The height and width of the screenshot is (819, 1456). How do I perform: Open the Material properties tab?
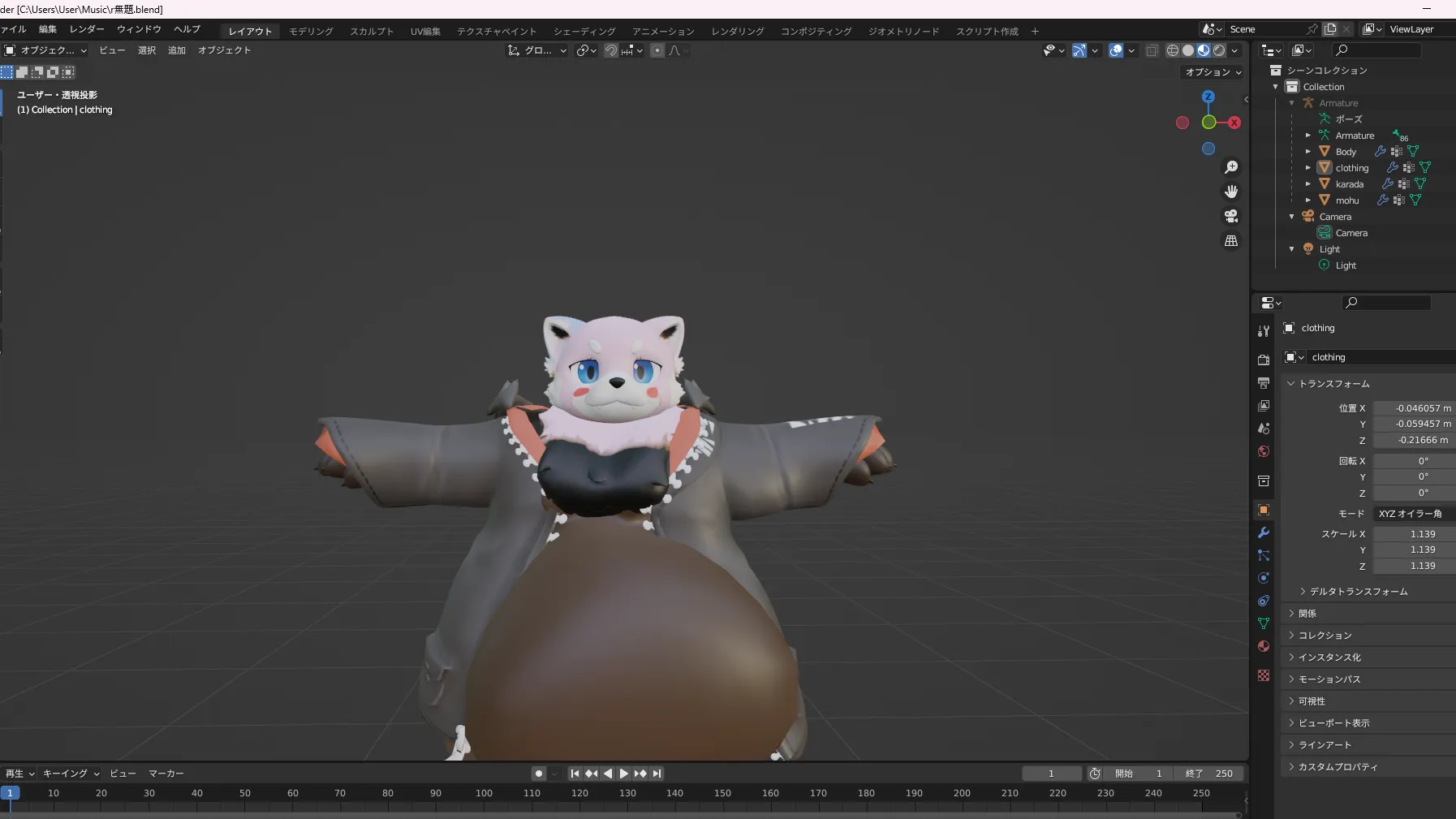pos(1264,646)
